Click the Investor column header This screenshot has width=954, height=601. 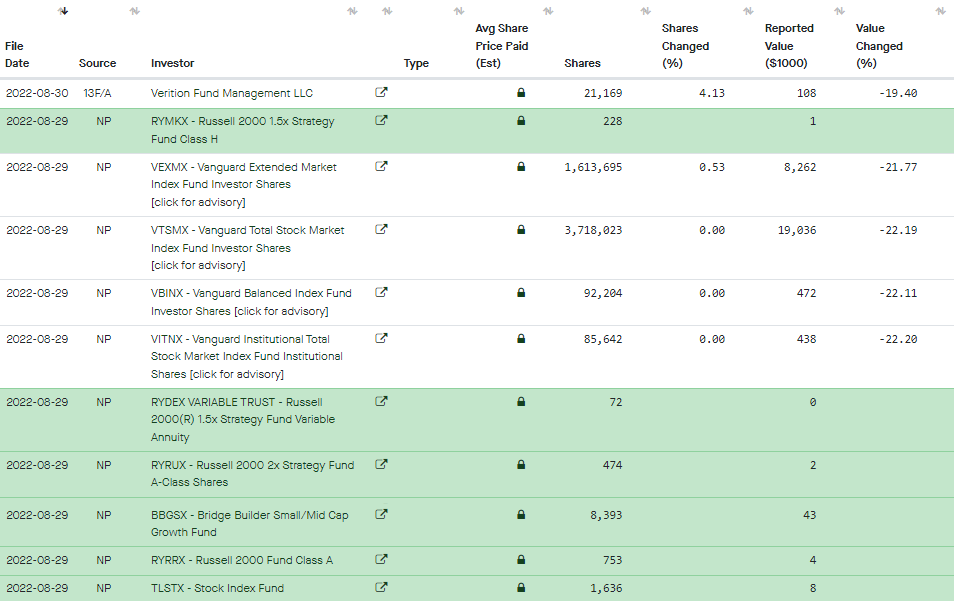pyautogui.click(x=173, y=63)
